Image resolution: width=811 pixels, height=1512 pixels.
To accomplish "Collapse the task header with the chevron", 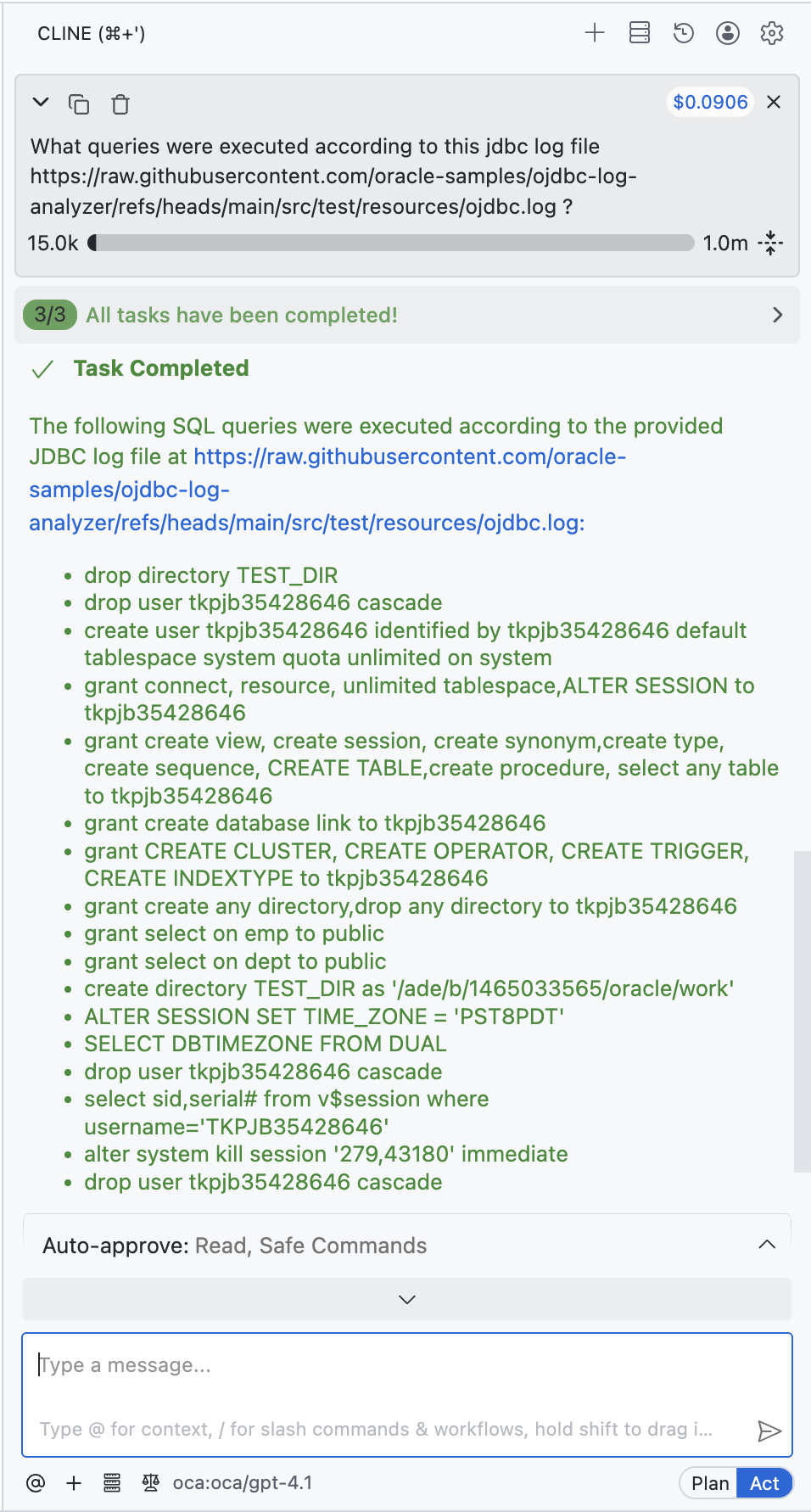I will pos(40,102).
